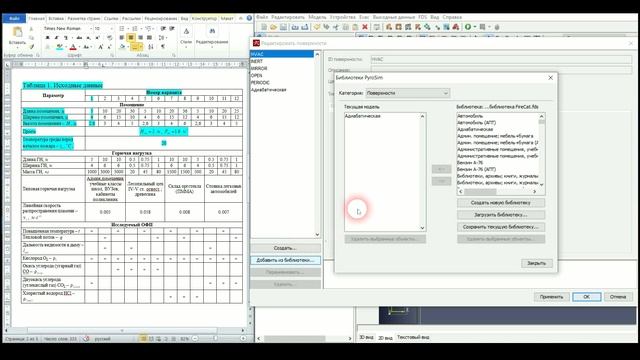Click library list horizontal scrollbar
This screenshot has width=640, height=360.
click(x=498, y=191)
